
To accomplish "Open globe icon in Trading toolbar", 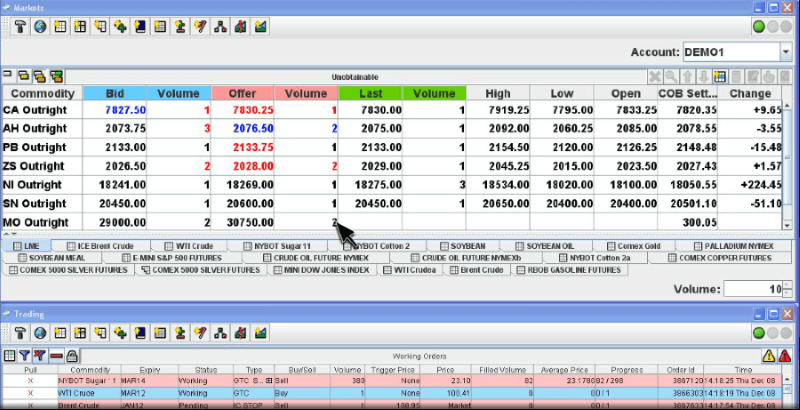I will [40, 333].
